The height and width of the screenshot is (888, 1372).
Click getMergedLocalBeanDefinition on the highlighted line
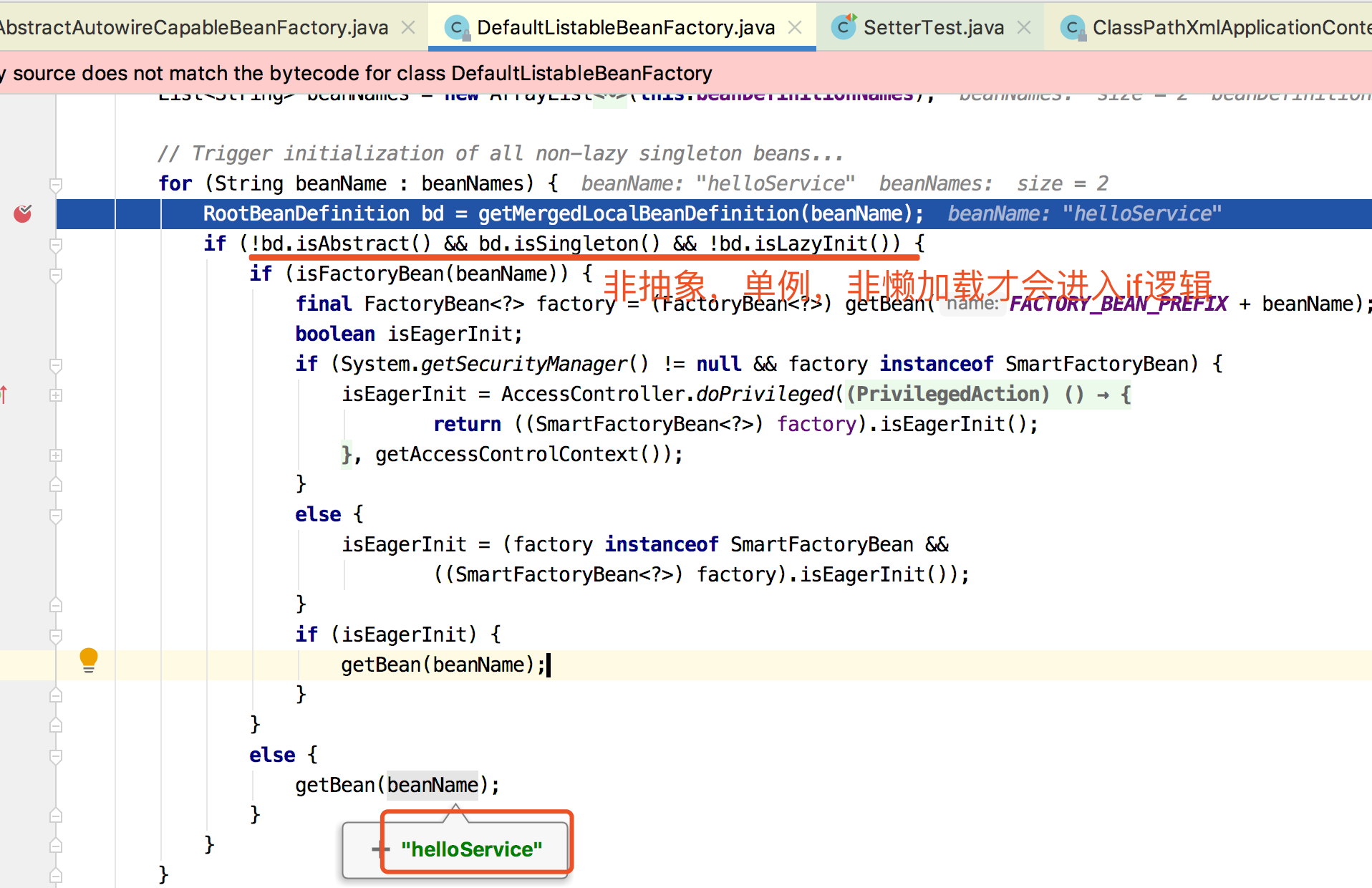coord(639,214)
